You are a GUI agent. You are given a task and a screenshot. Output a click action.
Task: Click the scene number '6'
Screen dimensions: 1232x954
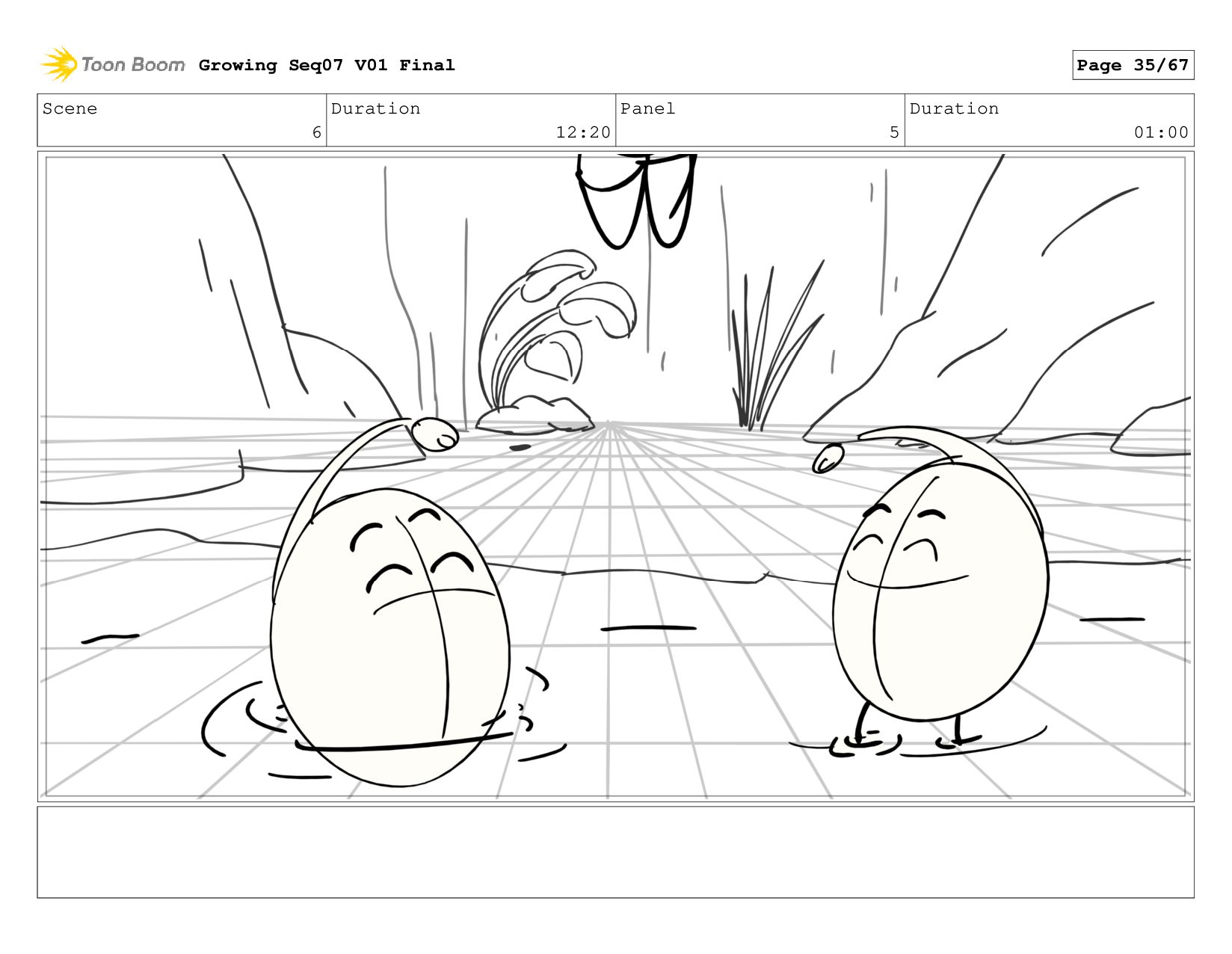pyautogui.click(x=316, y=132)
